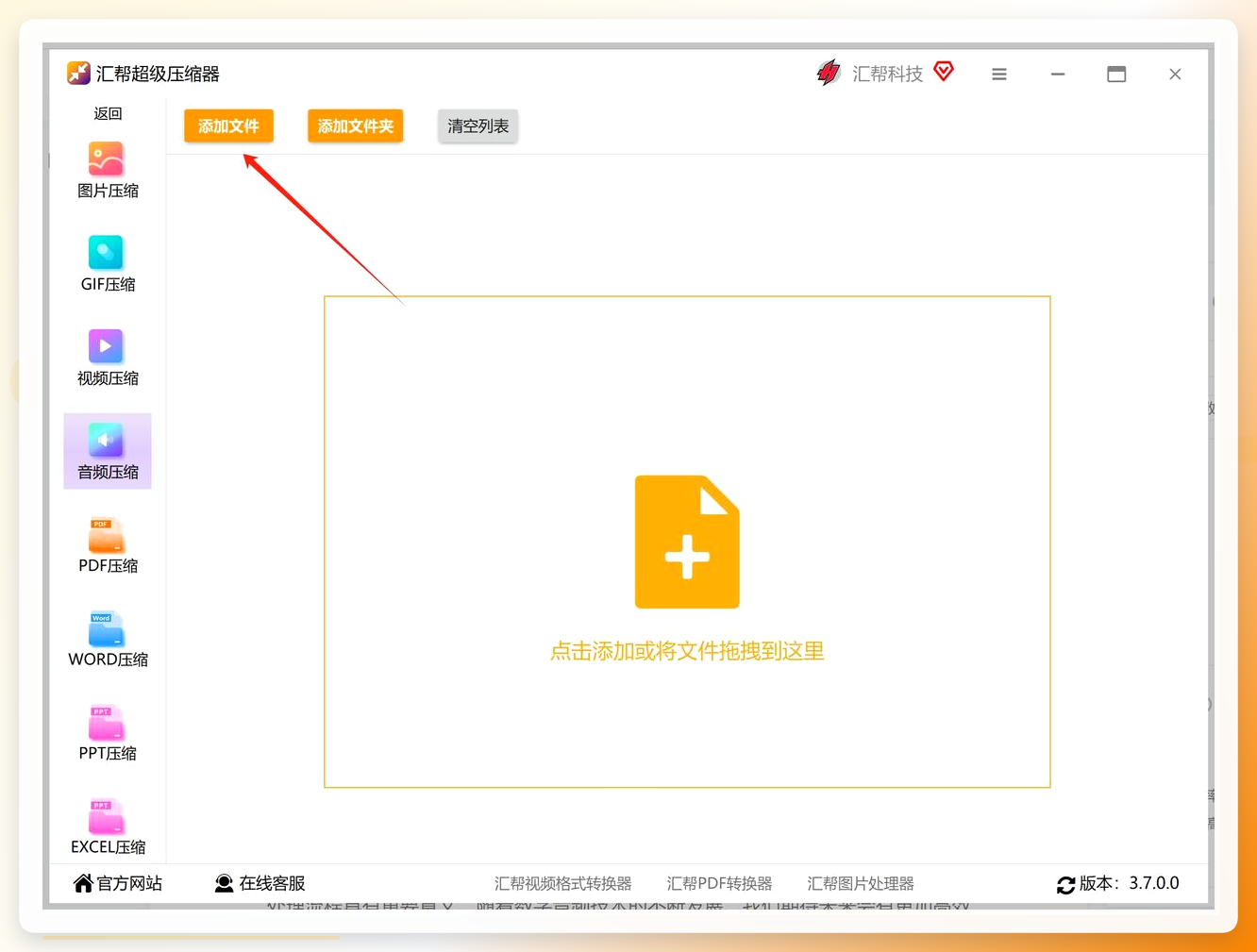Screen dimensions: 1257x952
Task: Click the red diamond VIP icon
Action: point(944,71)
